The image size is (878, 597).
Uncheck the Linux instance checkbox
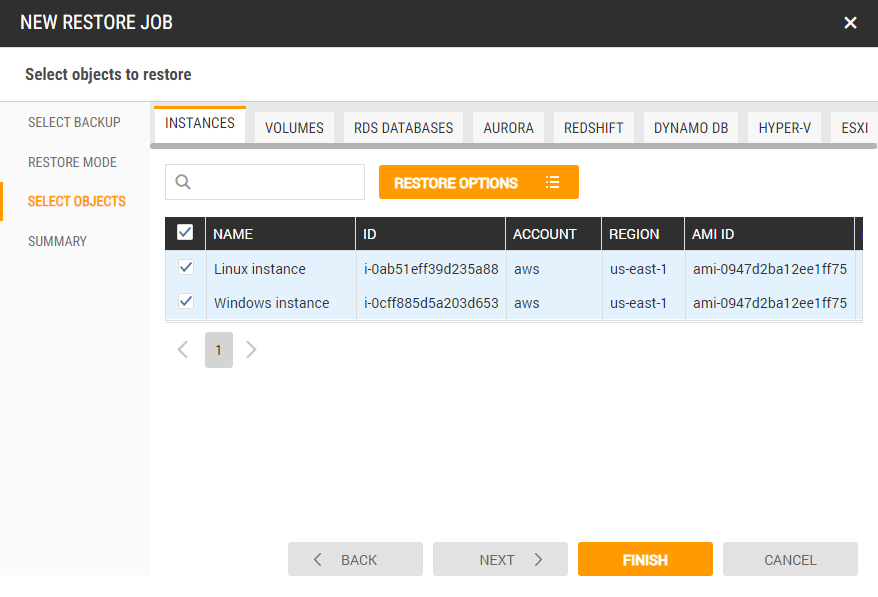[185, 268]
